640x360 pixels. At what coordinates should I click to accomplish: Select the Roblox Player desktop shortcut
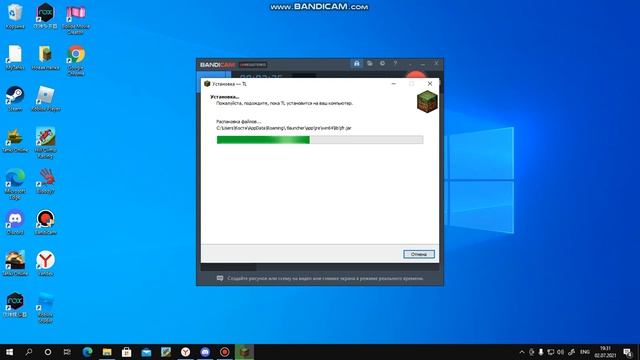tap(45, 99)
